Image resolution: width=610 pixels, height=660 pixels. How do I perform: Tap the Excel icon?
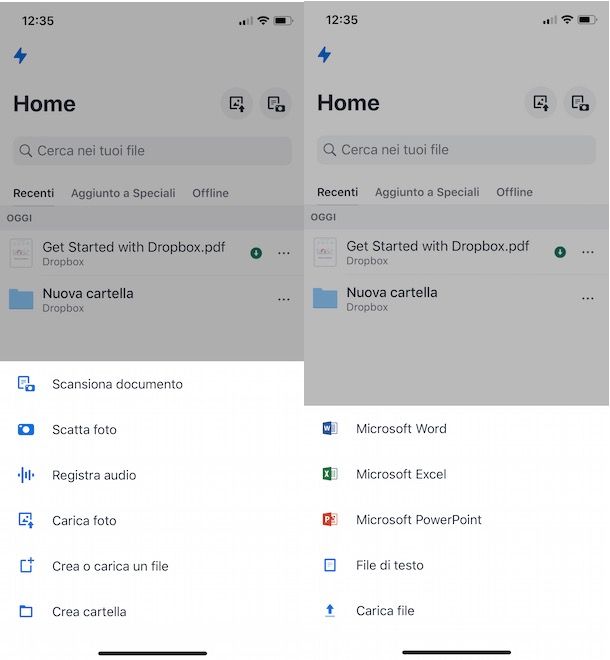pos(330,474)
